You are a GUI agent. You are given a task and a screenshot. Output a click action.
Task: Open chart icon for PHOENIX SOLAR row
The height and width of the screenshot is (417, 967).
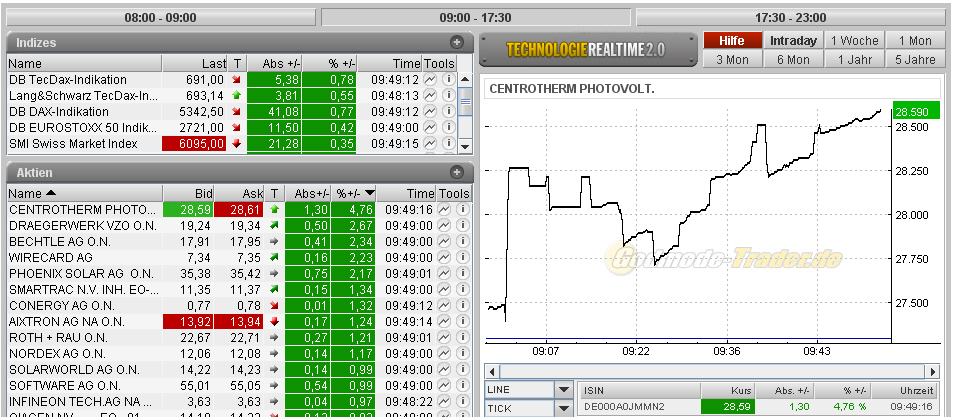pos(443,274)
